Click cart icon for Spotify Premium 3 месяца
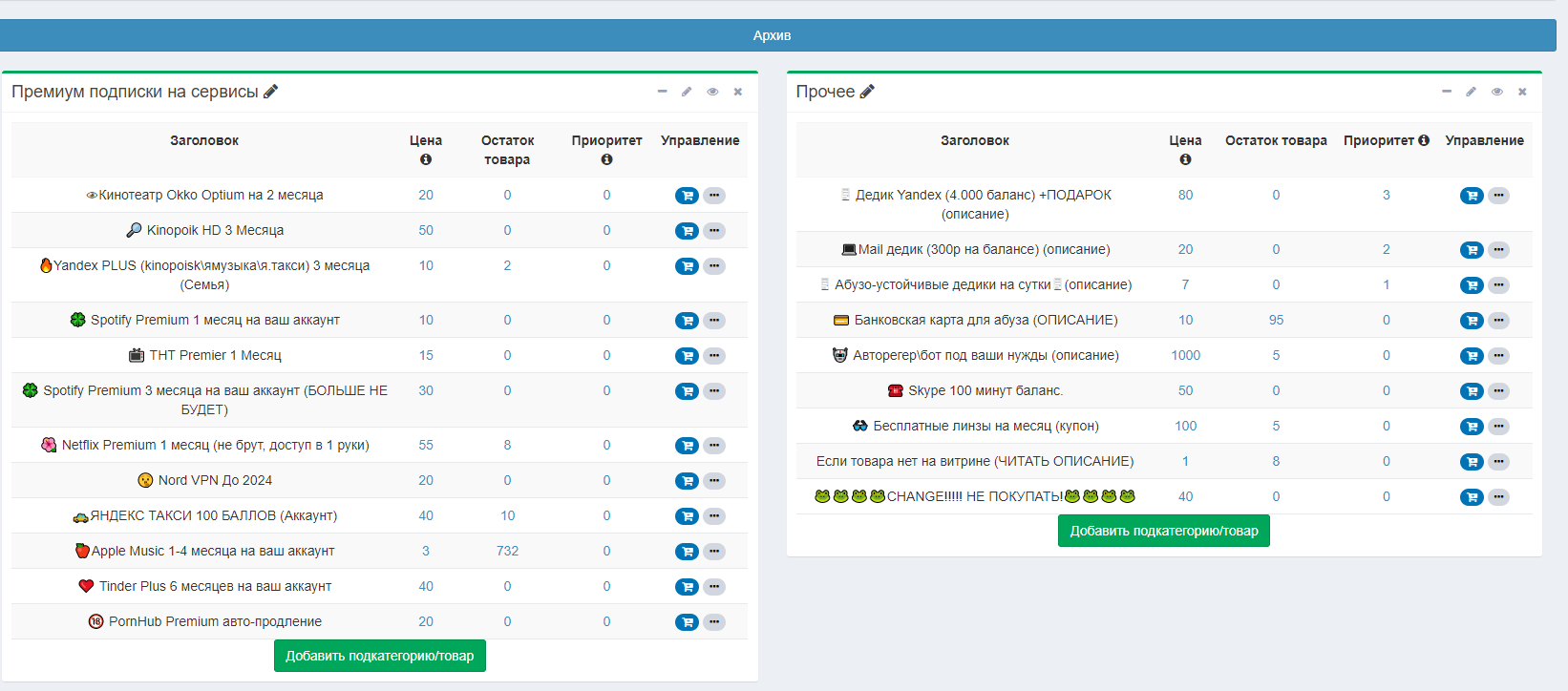Screen dimensions: 1568x691 [x=687, y=391]
